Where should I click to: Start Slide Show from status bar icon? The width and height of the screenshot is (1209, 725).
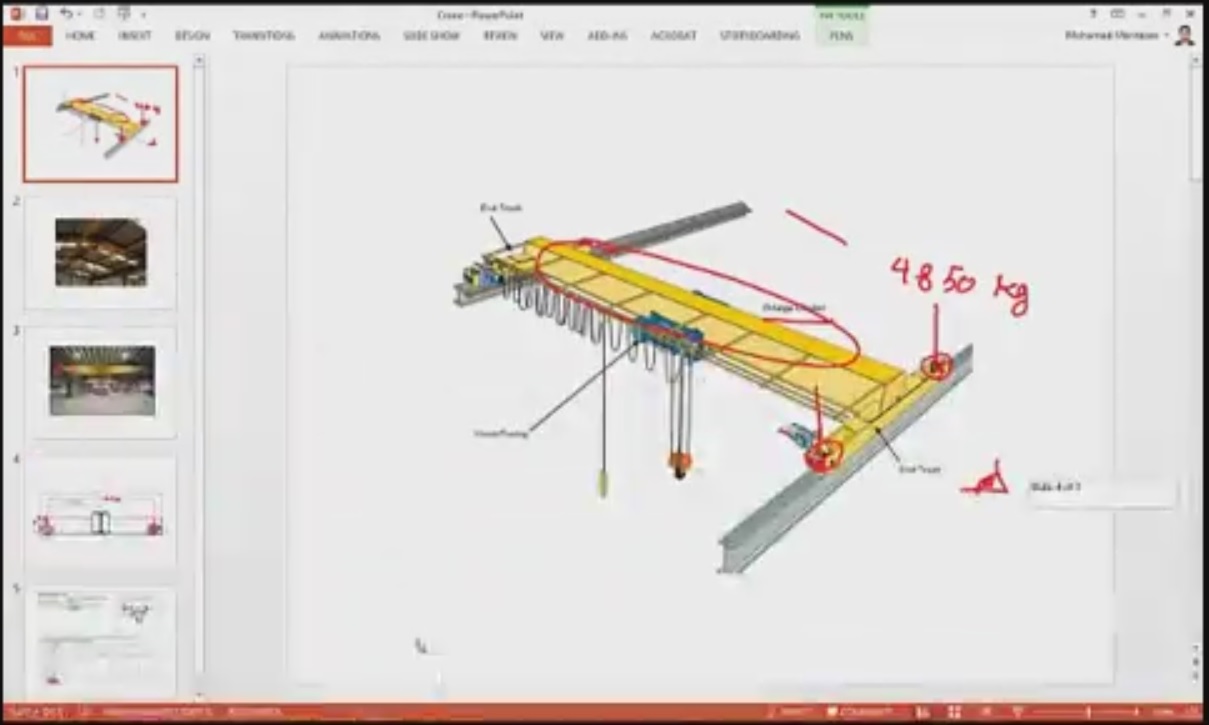tap(1016, 712)
